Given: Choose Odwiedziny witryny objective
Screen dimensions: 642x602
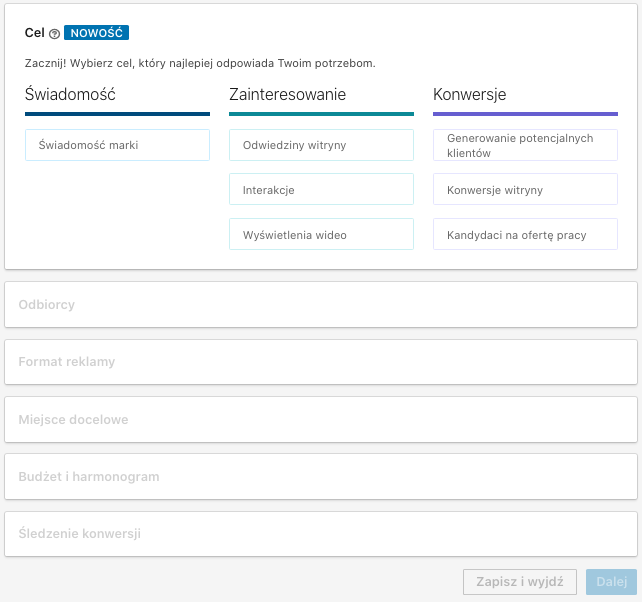Looking at the screenshot, I should pyautogui.click(x=321, y=145).
